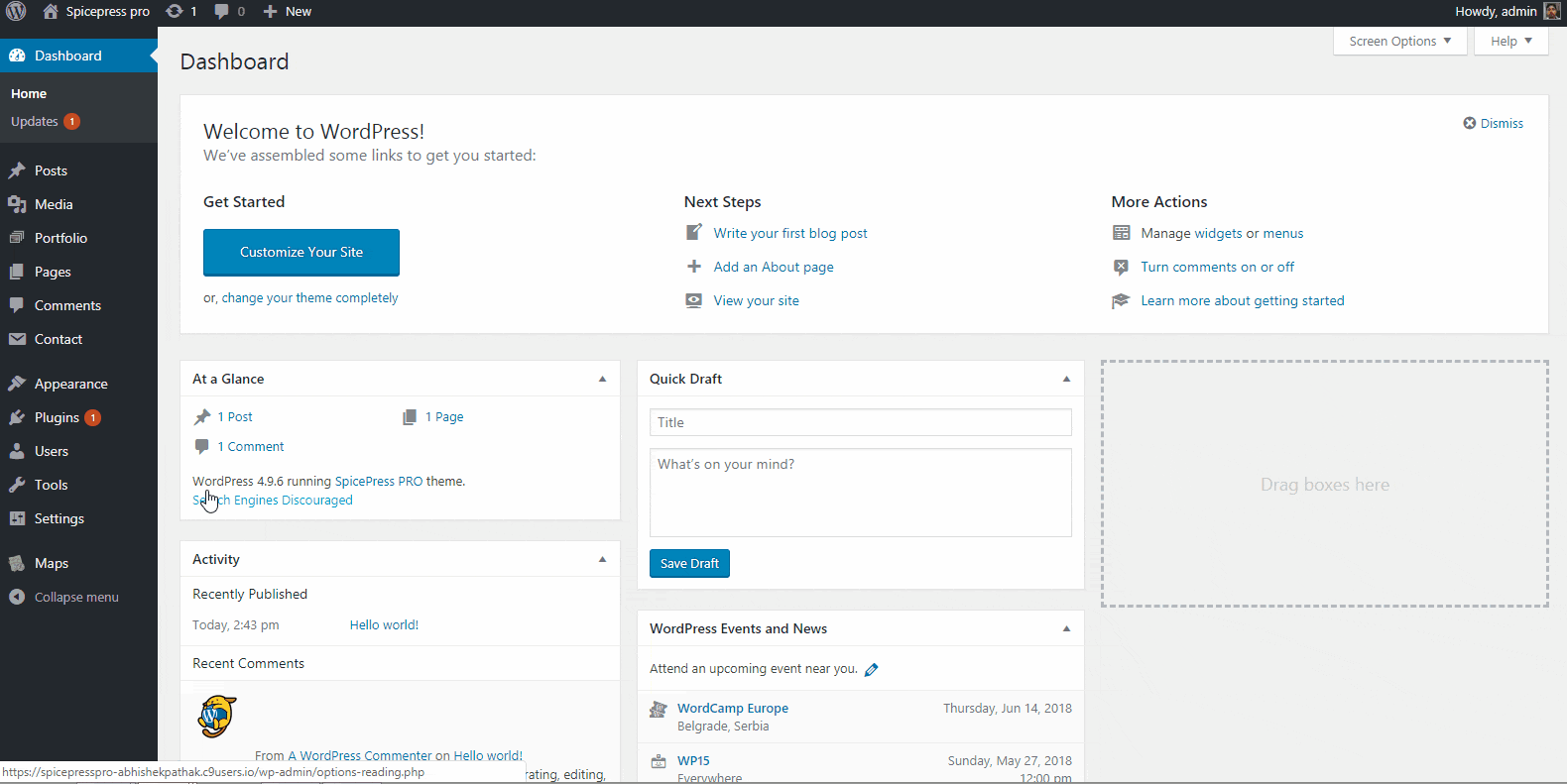Click the Appearance paintbrush icon
The height and width of the screenshot is (784, 1567).
[x=17, y=384]
